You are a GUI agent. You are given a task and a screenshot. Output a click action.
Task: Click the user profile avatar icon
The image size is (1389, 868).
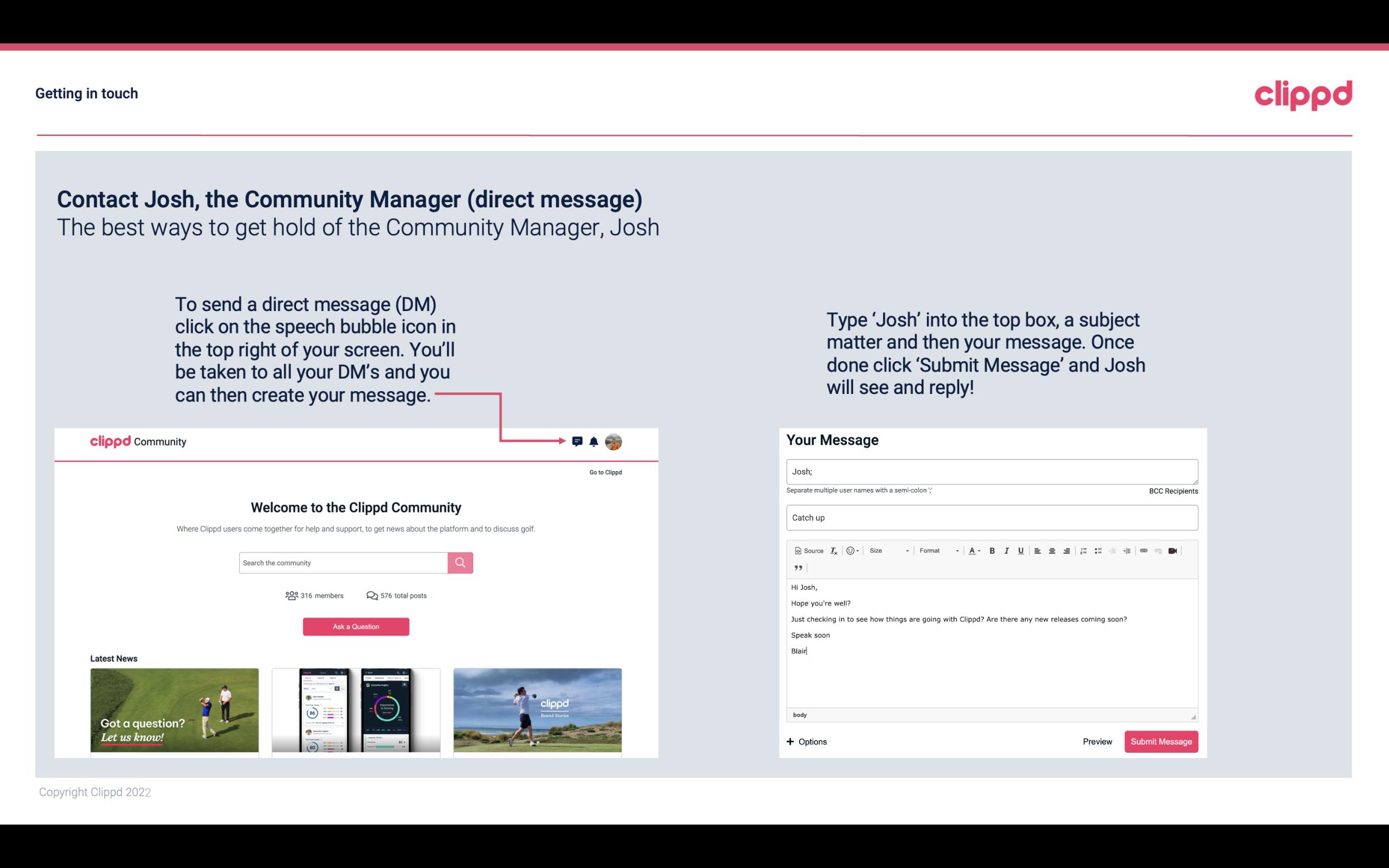(615, 441)
